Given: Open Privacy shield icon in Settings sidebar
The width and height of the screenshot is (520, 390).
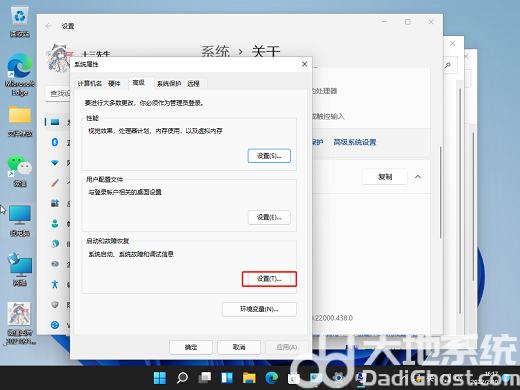Looking at the screenshot, I should [55, 304].
